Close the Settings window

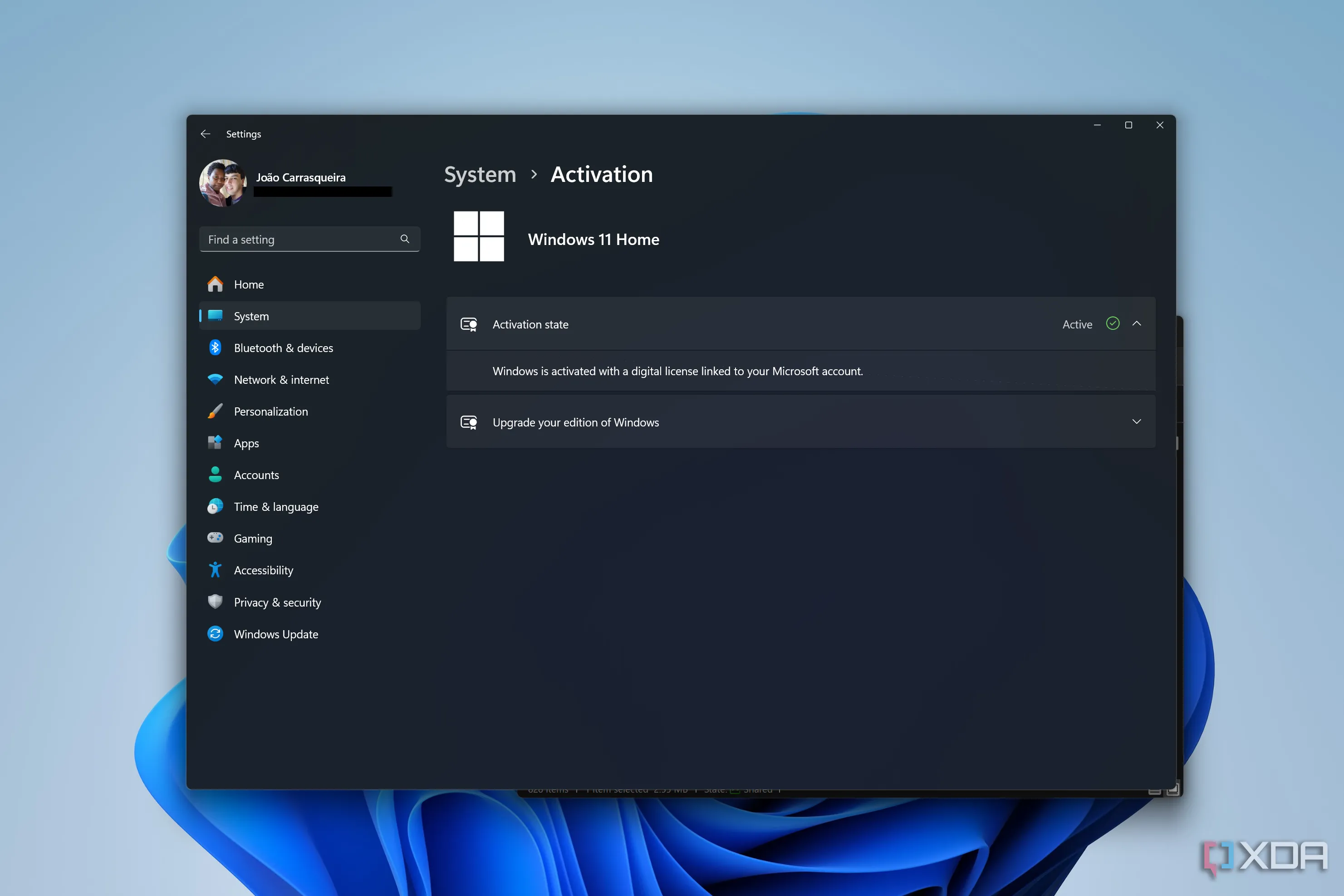click(x=1160, y=125)
